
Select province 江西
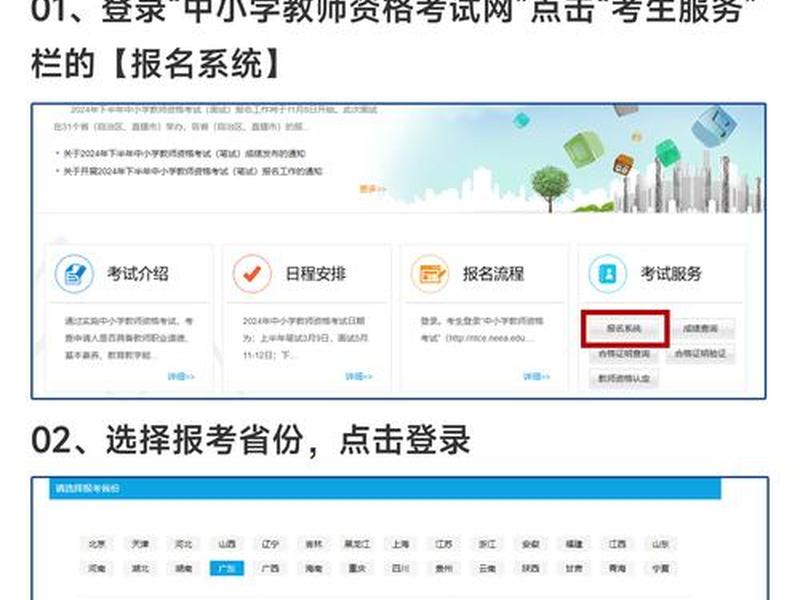pos(617,544)
